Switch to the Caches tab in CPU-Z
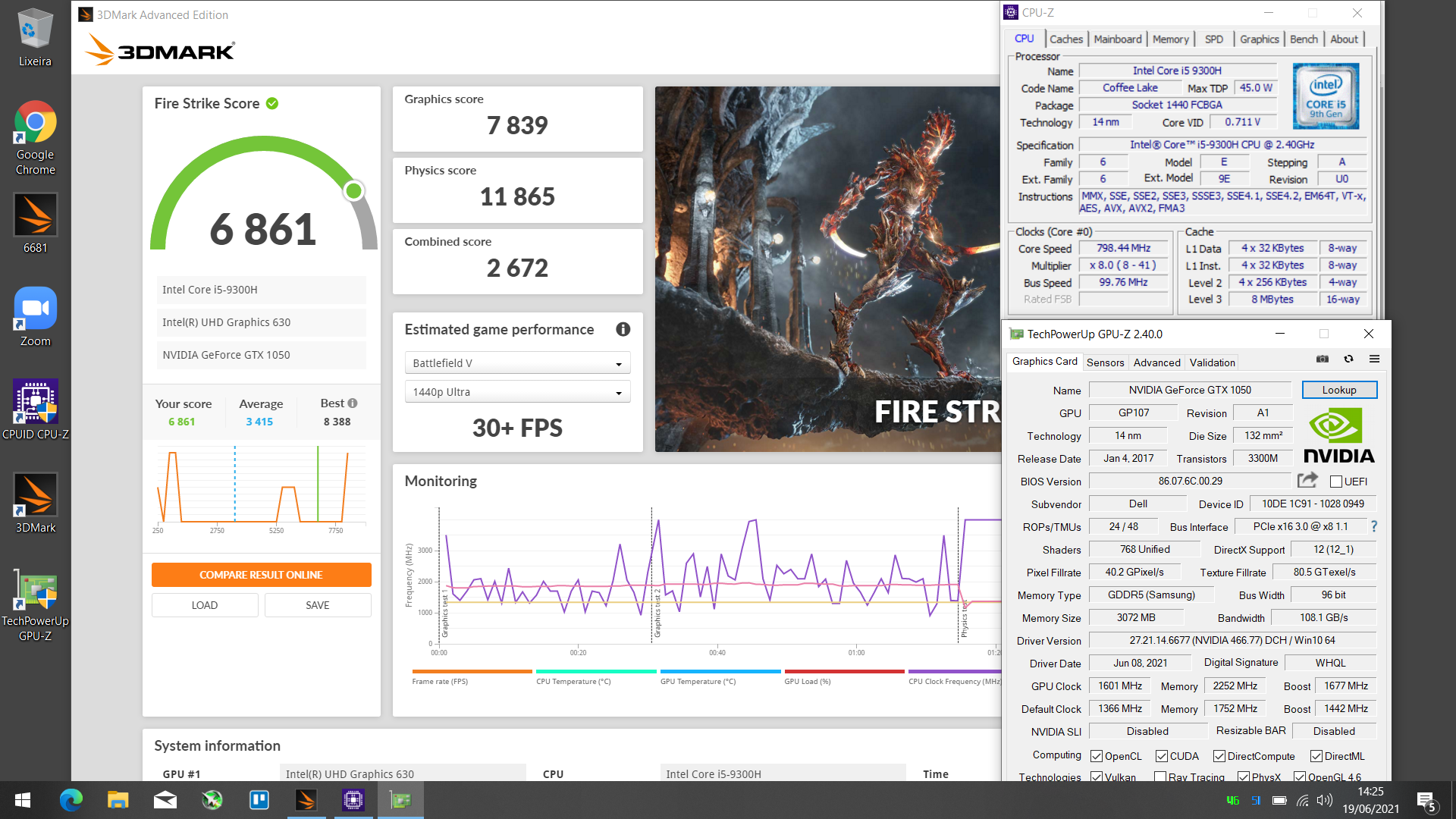This screenshot has width=1456, height=819. pos(1066,39)
